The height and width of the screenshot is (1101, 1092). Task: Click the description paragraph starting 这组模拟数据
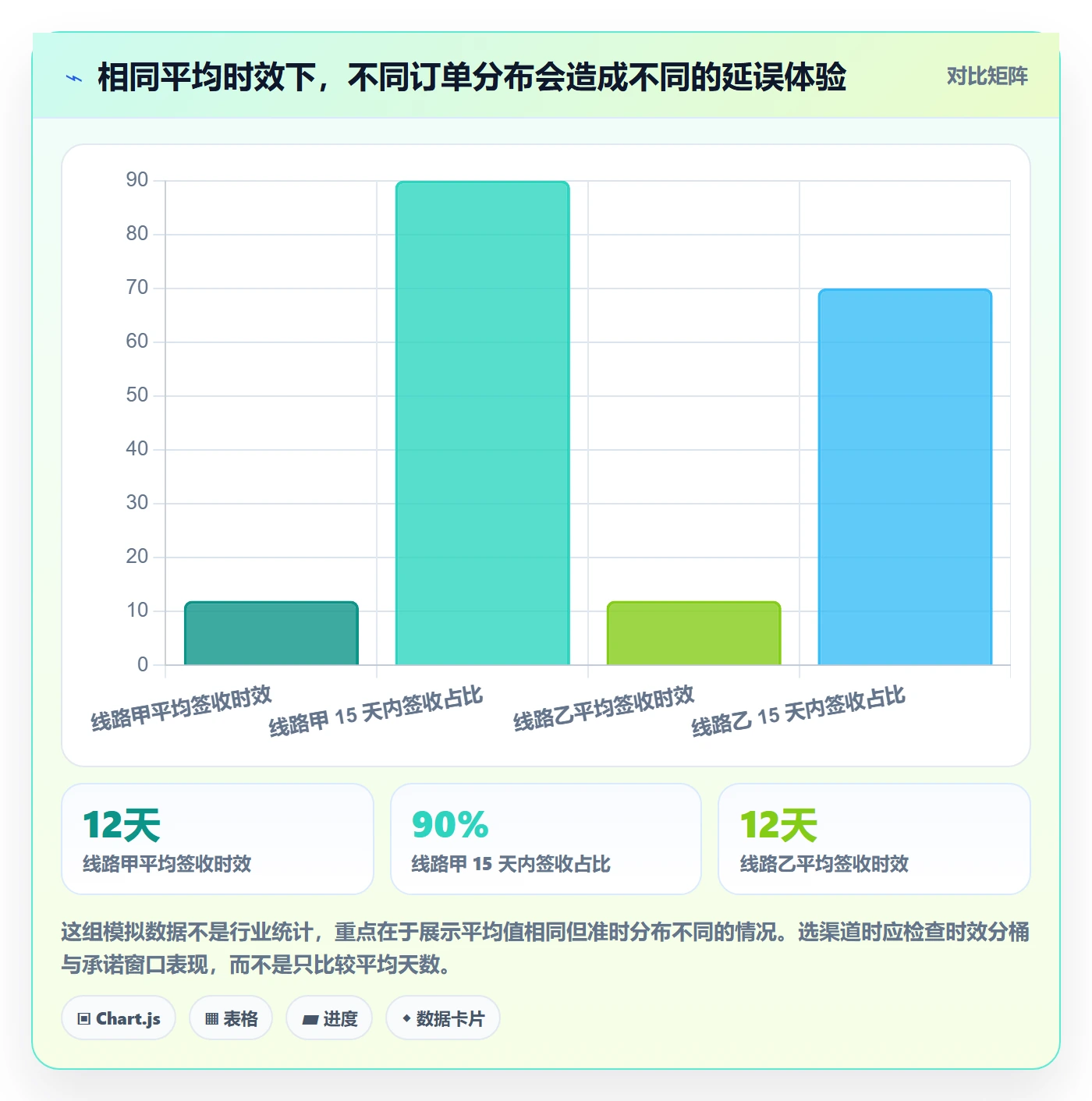tap(546, 948)
